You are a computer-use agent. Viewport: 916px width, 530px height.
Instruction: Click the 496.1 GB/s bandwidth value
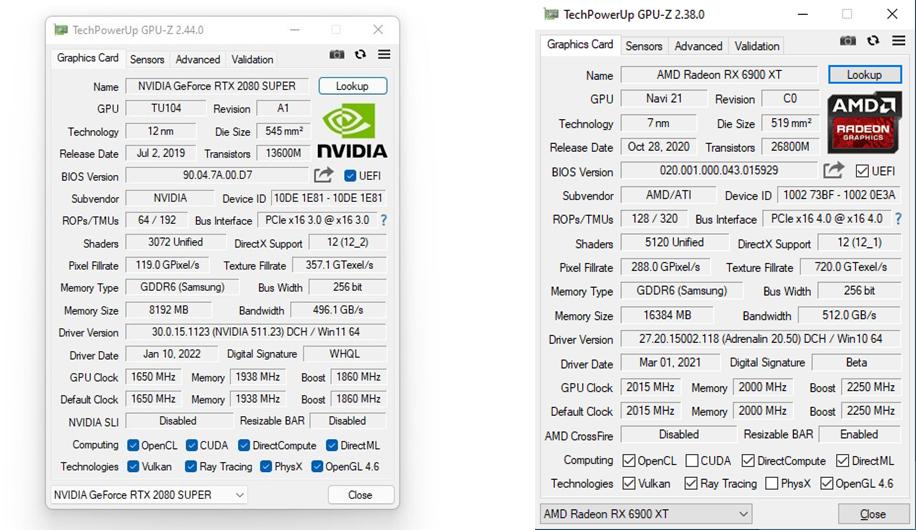[x=338, y=310]
